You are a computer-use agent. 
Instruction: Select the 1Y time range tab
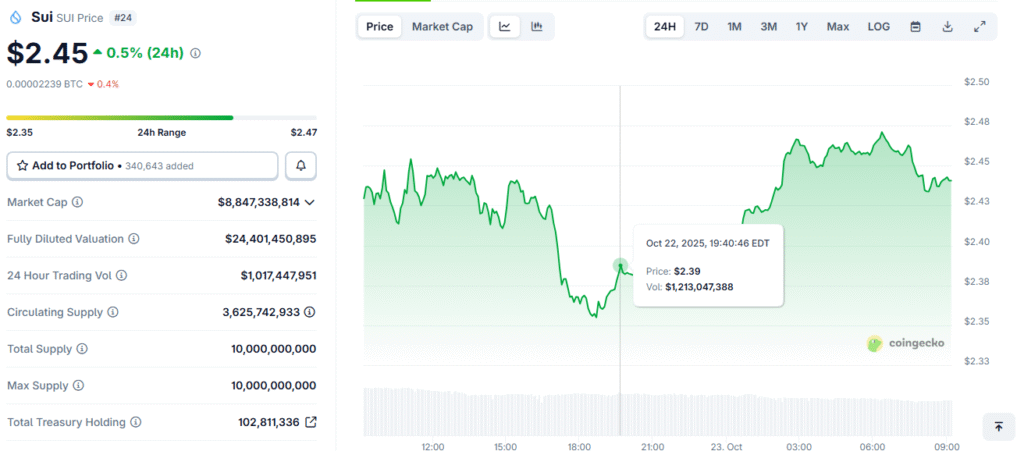pyautogui.click(x=802, y=27)
